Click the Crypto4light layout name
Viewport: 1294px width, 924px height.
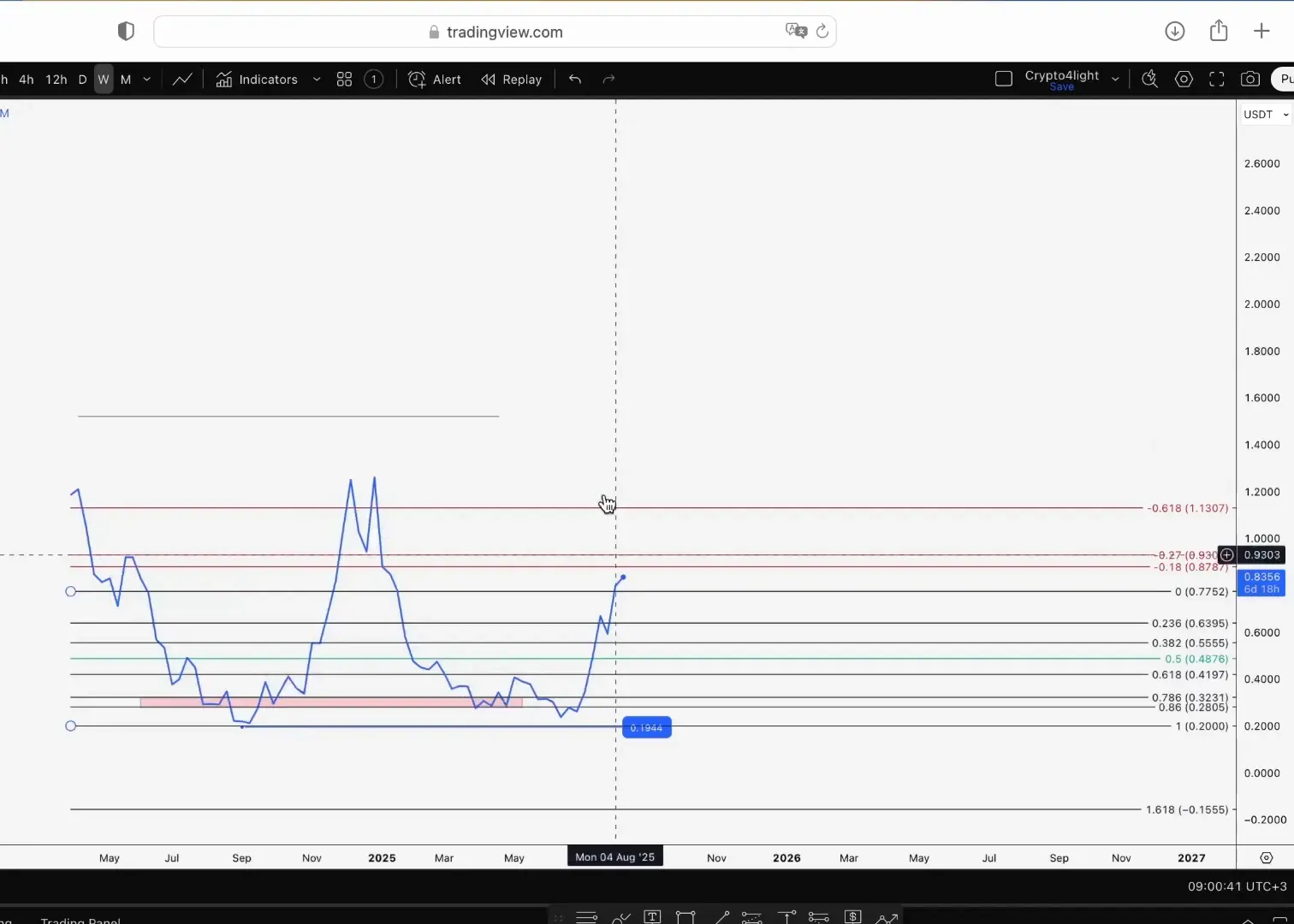click(1062, 75)
